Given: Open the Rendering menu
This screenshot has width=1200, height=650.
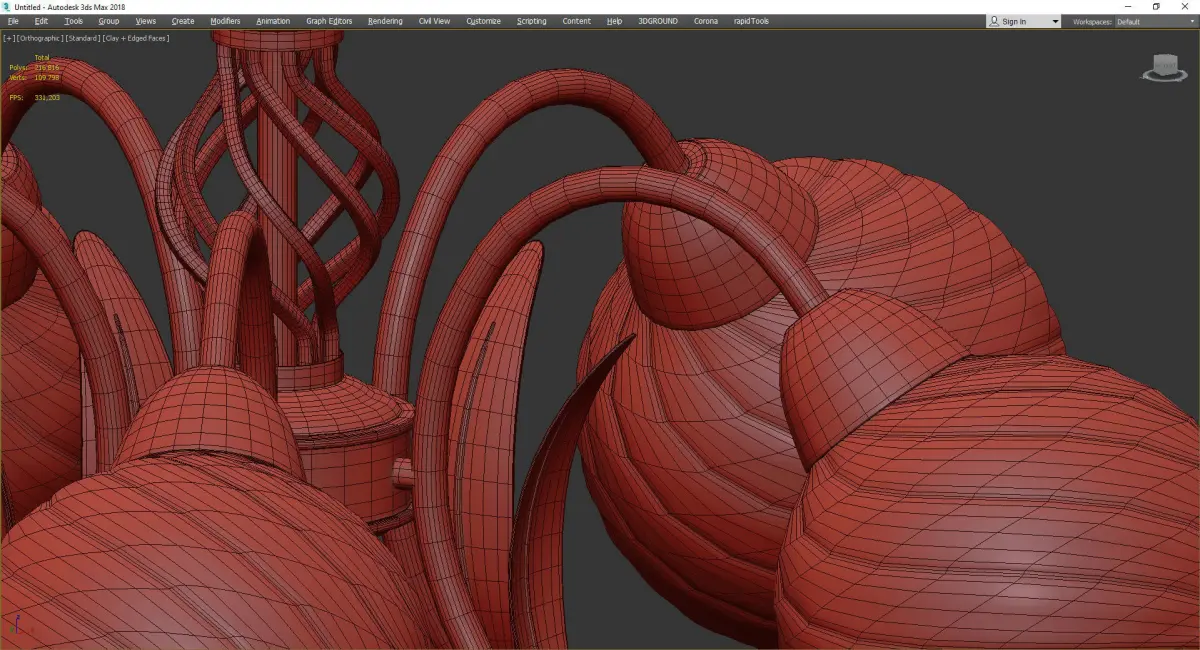Looking at the screenshot, I should point(385,21).
